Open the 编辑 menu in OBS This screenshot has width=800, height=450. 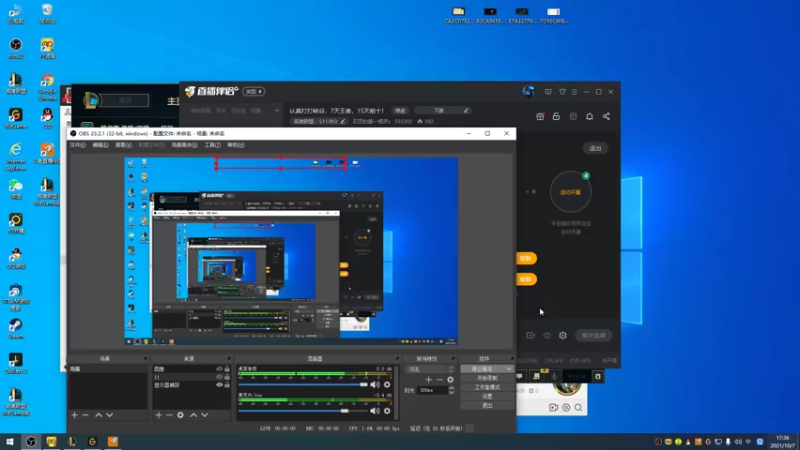(101, 145)
